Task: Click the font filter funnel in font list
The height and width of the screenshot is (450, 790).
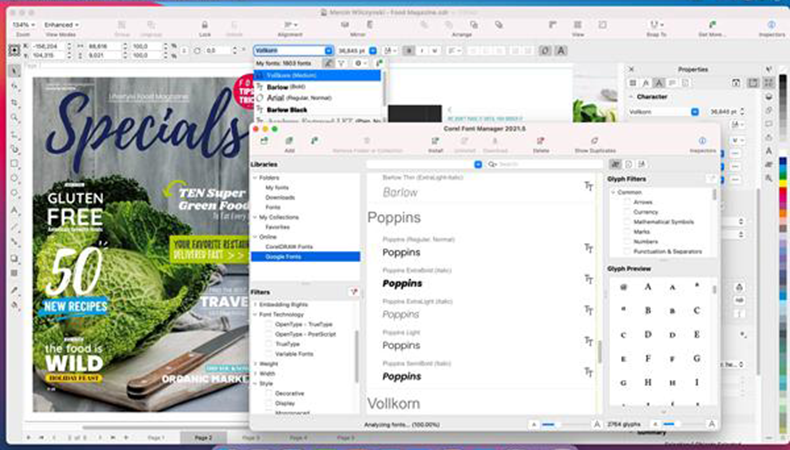Action: pyautogui.click(x=342, y=63)
